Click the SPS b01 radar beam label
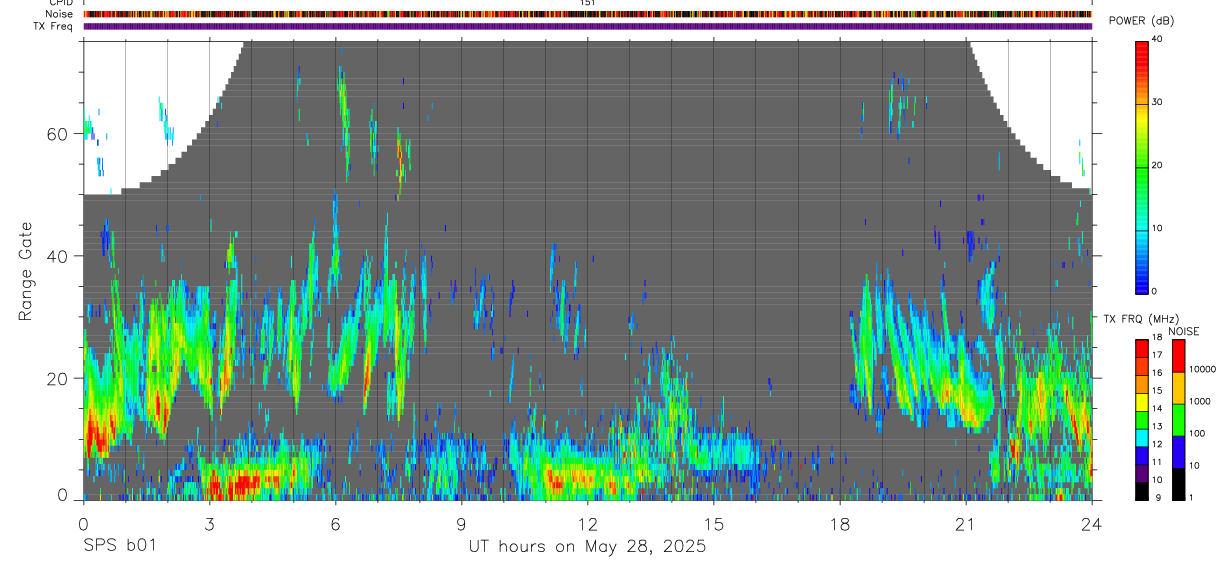Screen dimensions: 1228x567 119,547
